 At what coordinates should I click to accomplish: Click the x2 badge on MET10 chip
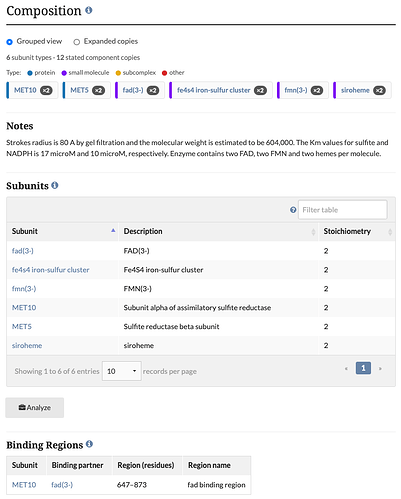point(46,90)
